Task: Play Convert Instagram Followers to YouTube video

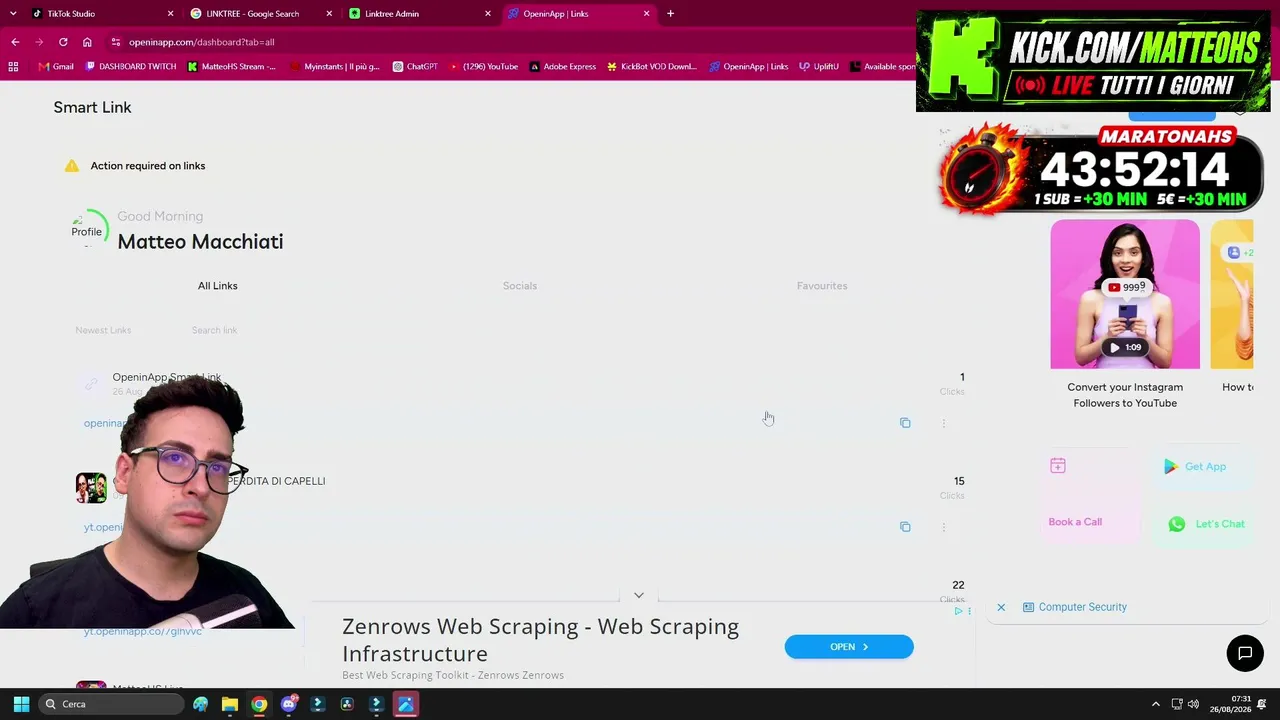Action: point(1125,295)
